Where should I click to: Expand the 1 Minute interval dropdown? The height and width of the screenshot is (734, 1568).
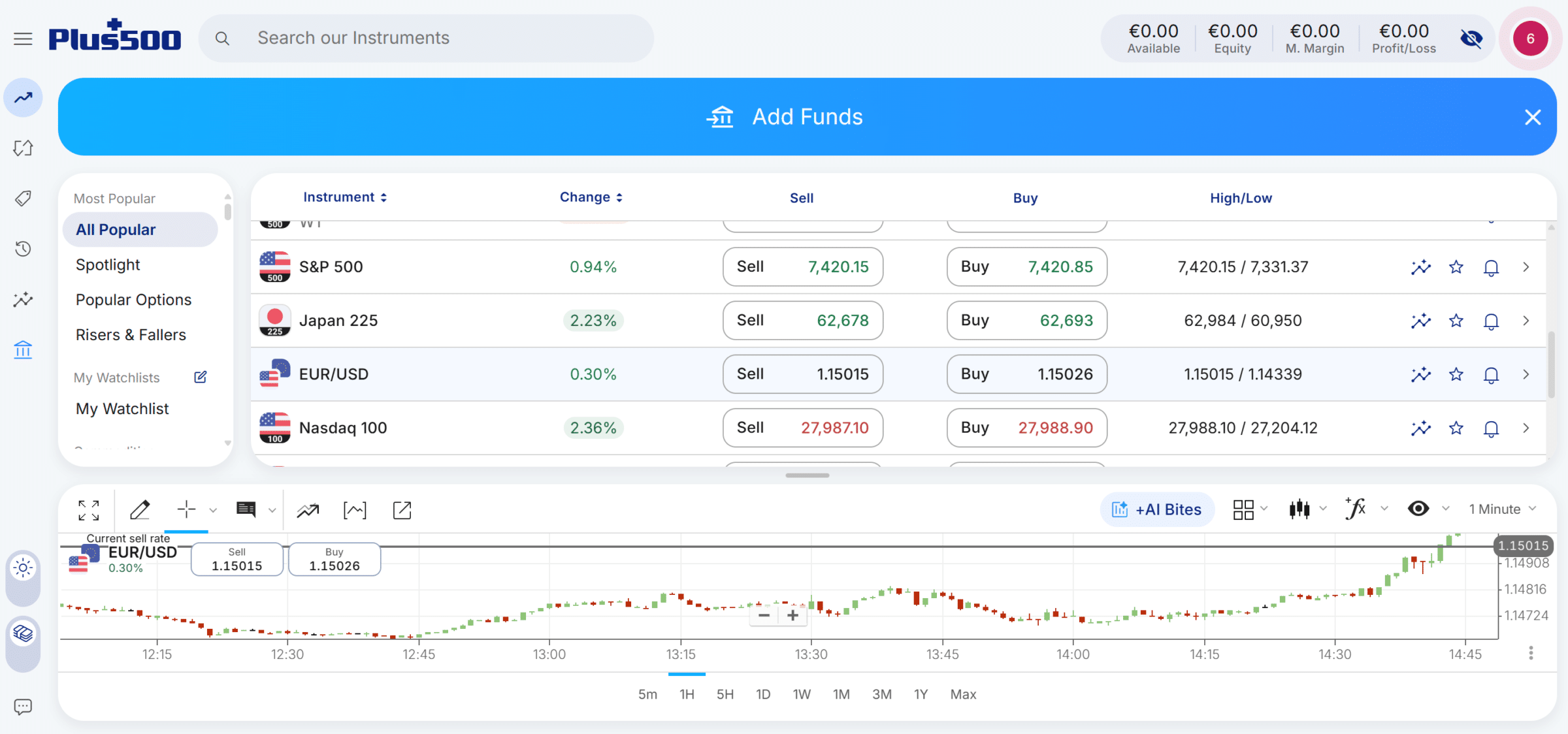(x=1503, y=509)
